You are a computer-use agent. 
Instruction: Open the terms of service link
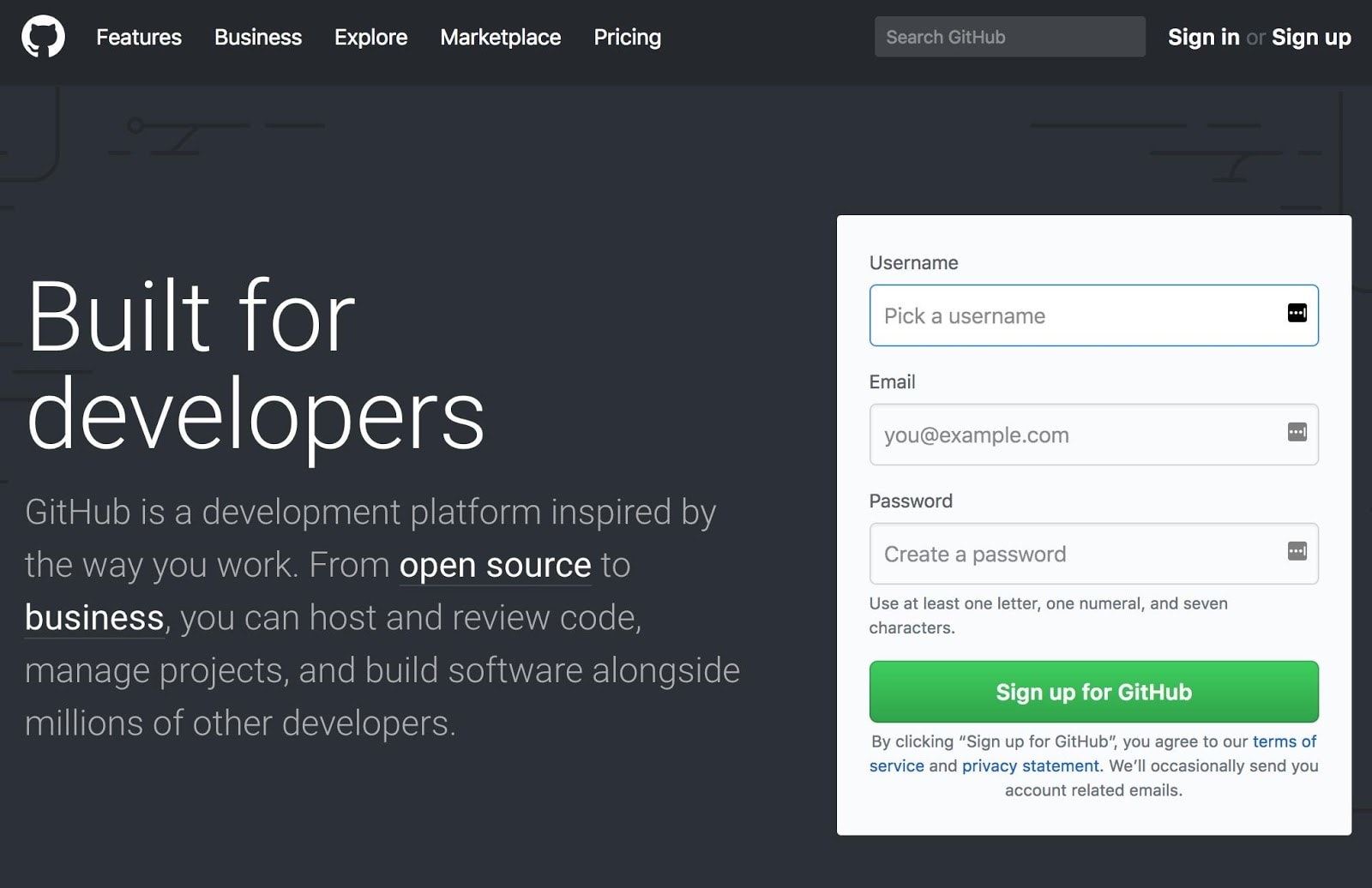click(x=1285, y=741)
